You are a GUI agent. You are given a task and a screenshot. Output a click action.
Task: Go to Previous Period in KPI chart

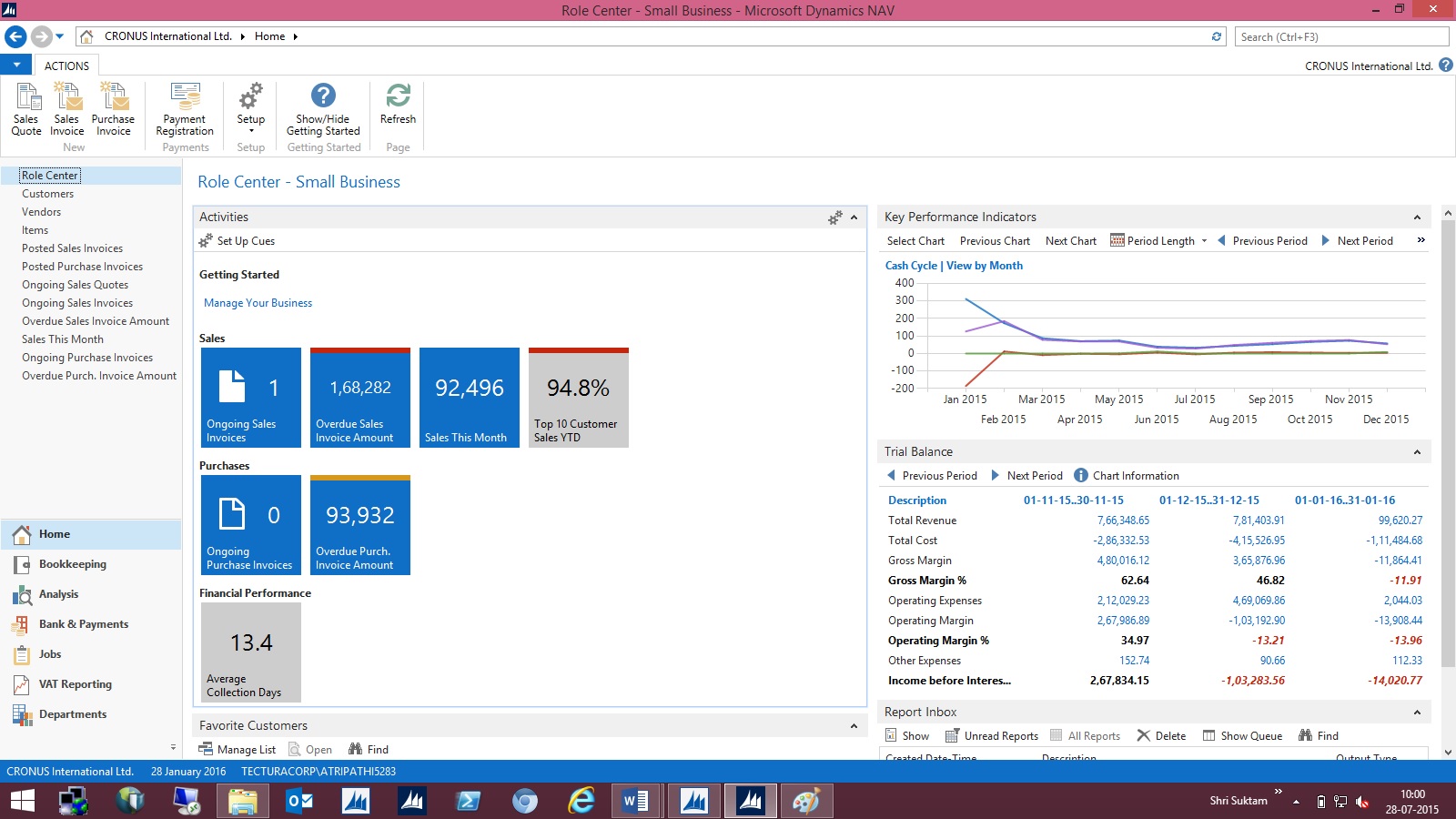[1262, 241]
